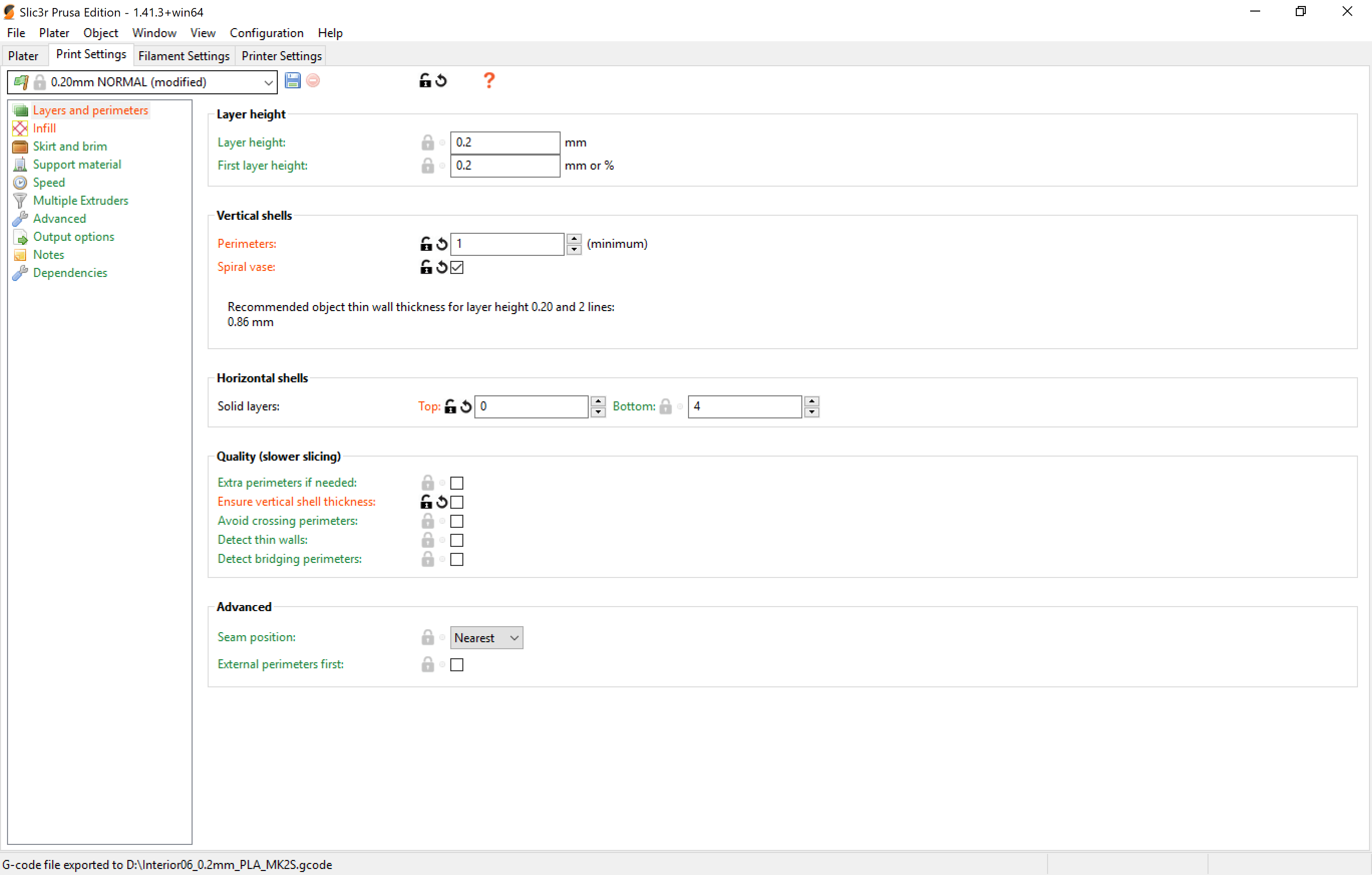Open the Configuration menu

(x=266, y=33)
